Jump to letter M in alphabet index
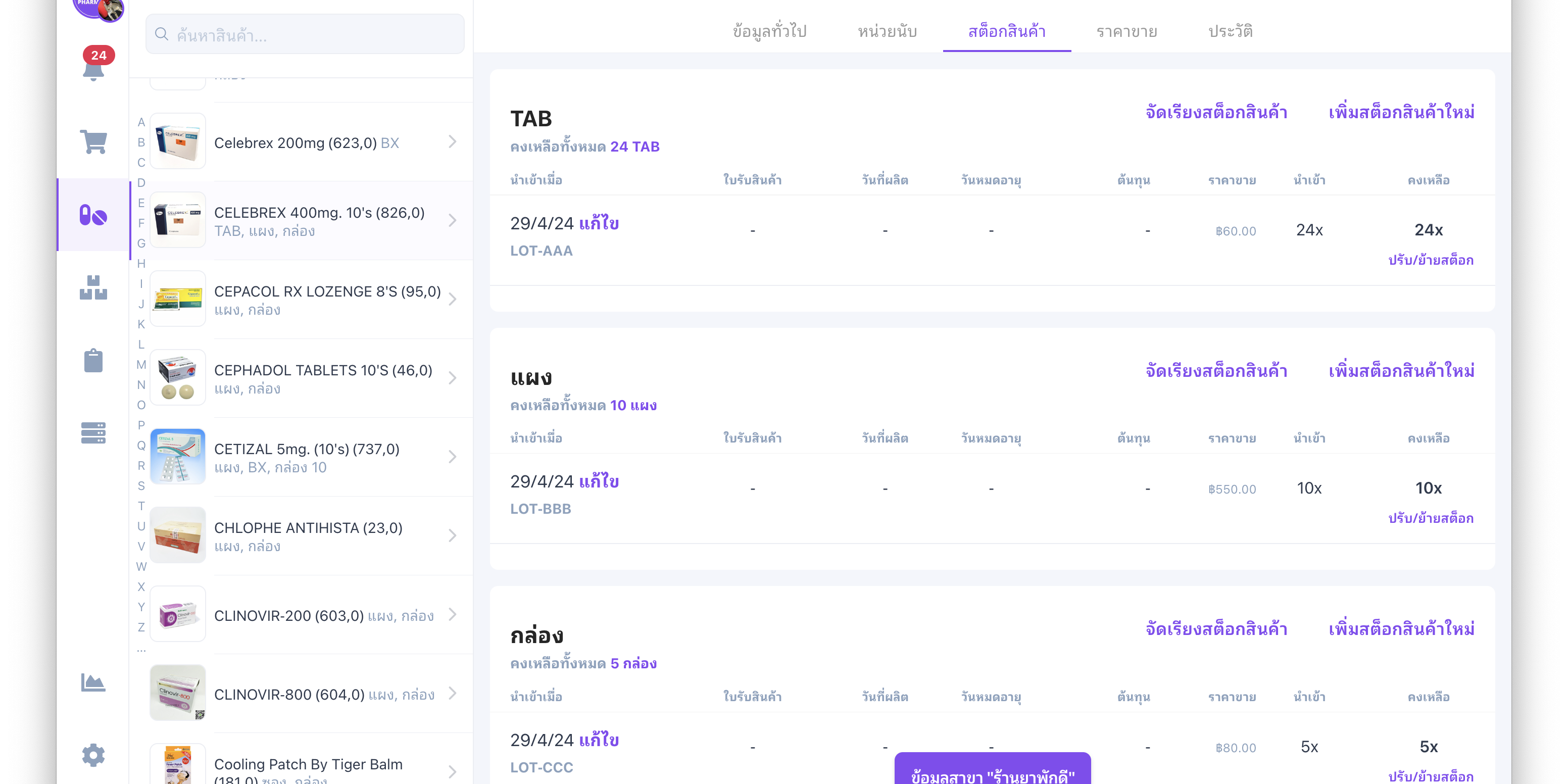Screen dimensions: 1568x784 click(141, 365)
